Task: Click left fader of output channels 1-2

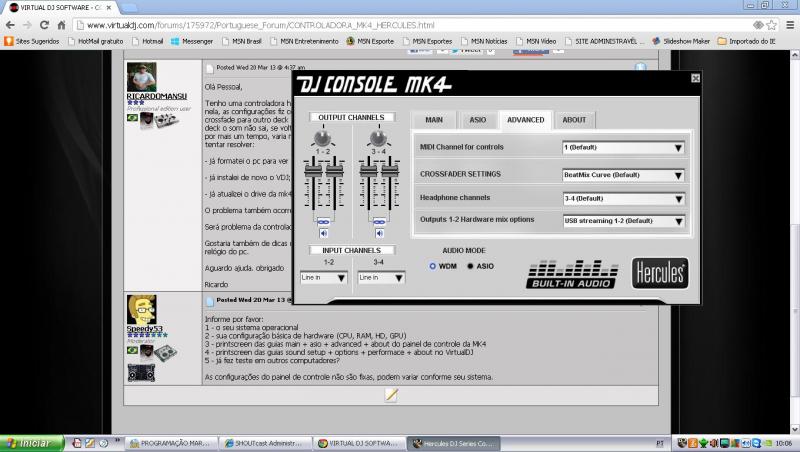Action: coord(313,171)
